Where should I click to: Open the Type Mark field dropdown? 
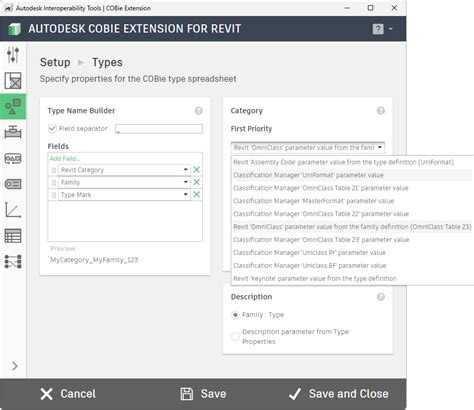point(186,194)
